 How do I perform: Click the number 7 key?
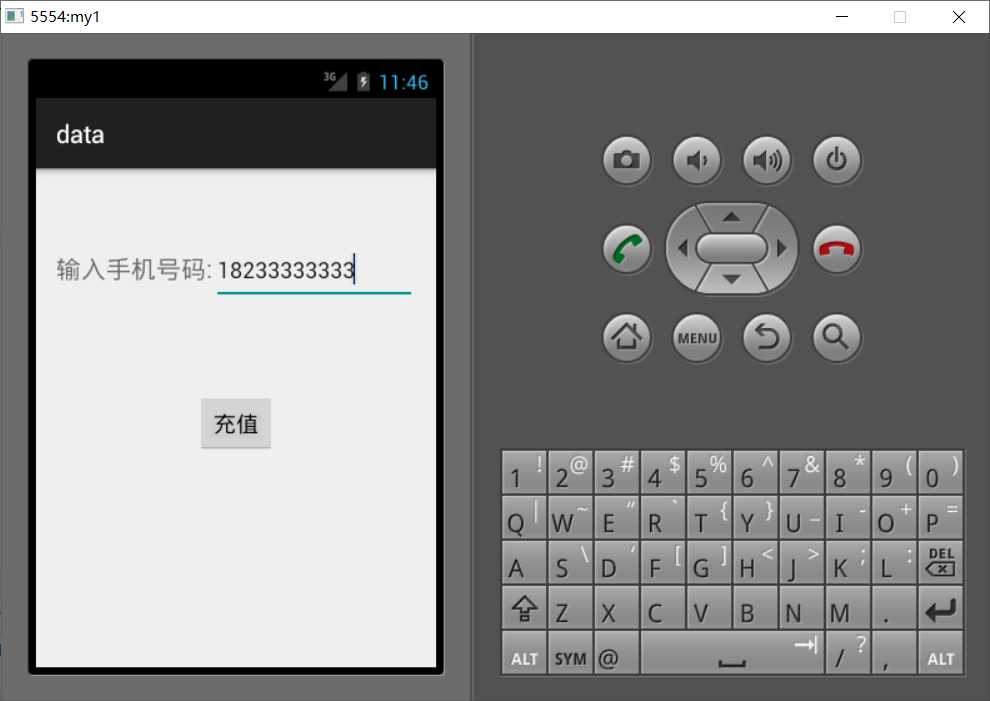pyautogui.click(x=801, y=472)
